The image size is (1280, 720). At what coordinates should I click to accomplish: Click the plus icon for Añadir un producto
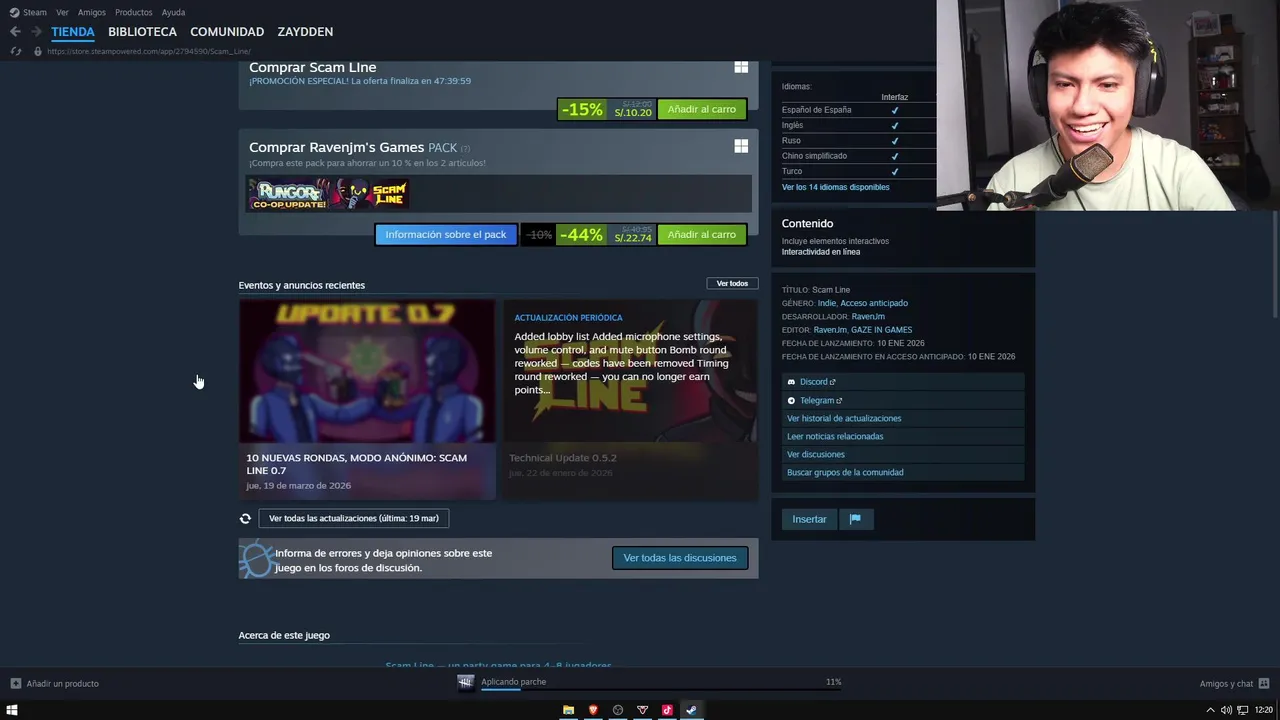click(15, 683)
